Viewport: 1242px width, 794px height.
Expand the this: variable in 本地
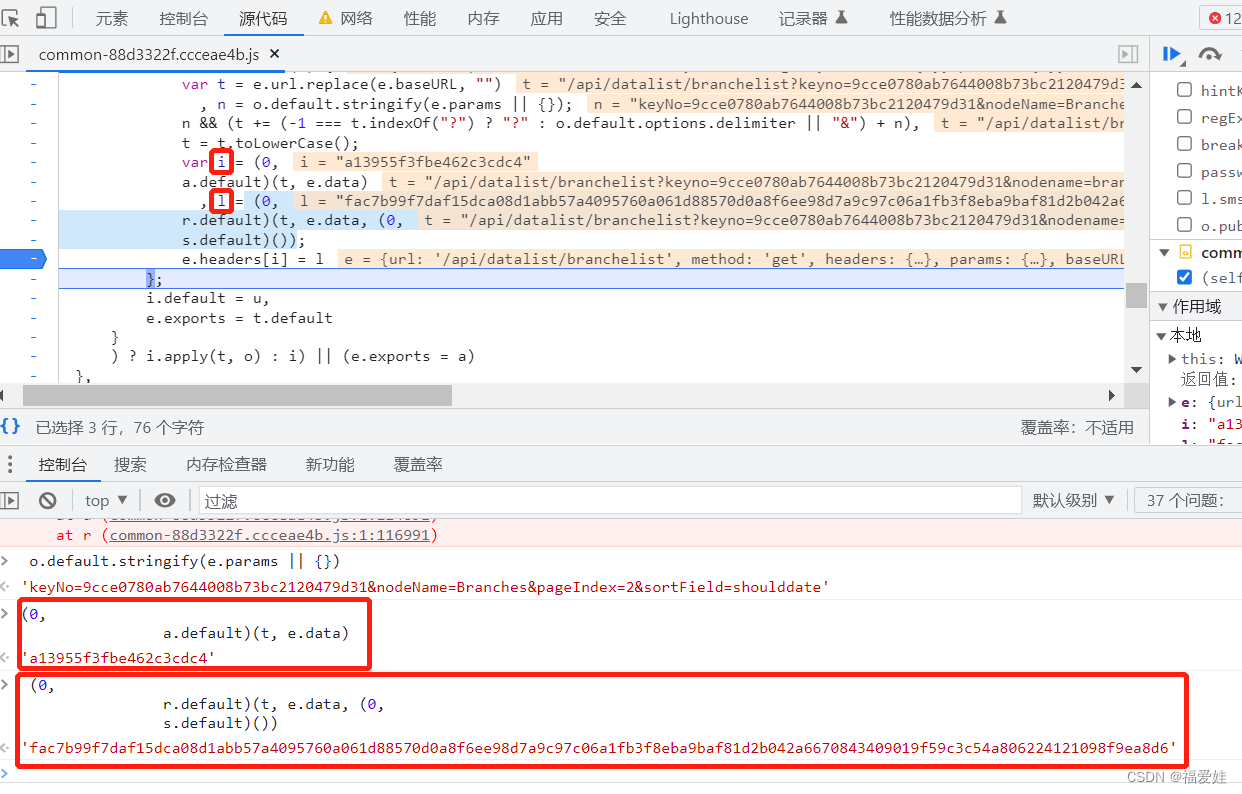1173,358
